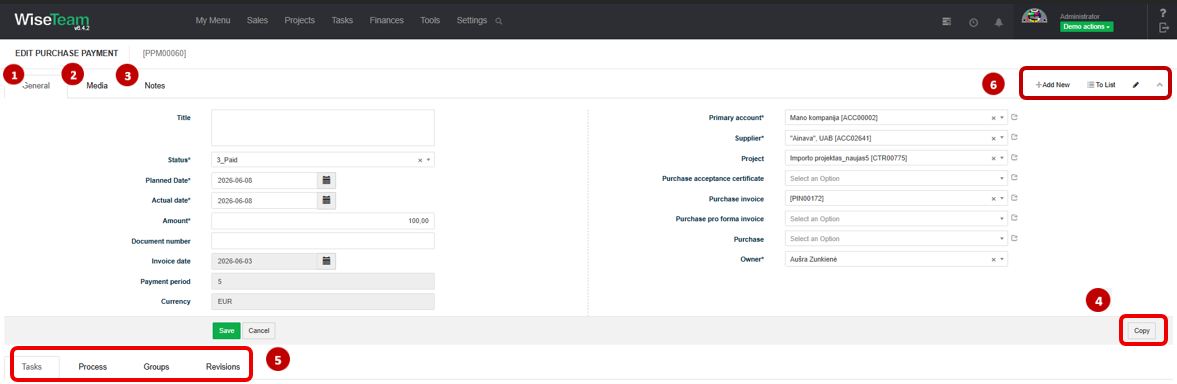1177x384 pixels.
Task: Open the Sales menu
Action: click(257, 20)
